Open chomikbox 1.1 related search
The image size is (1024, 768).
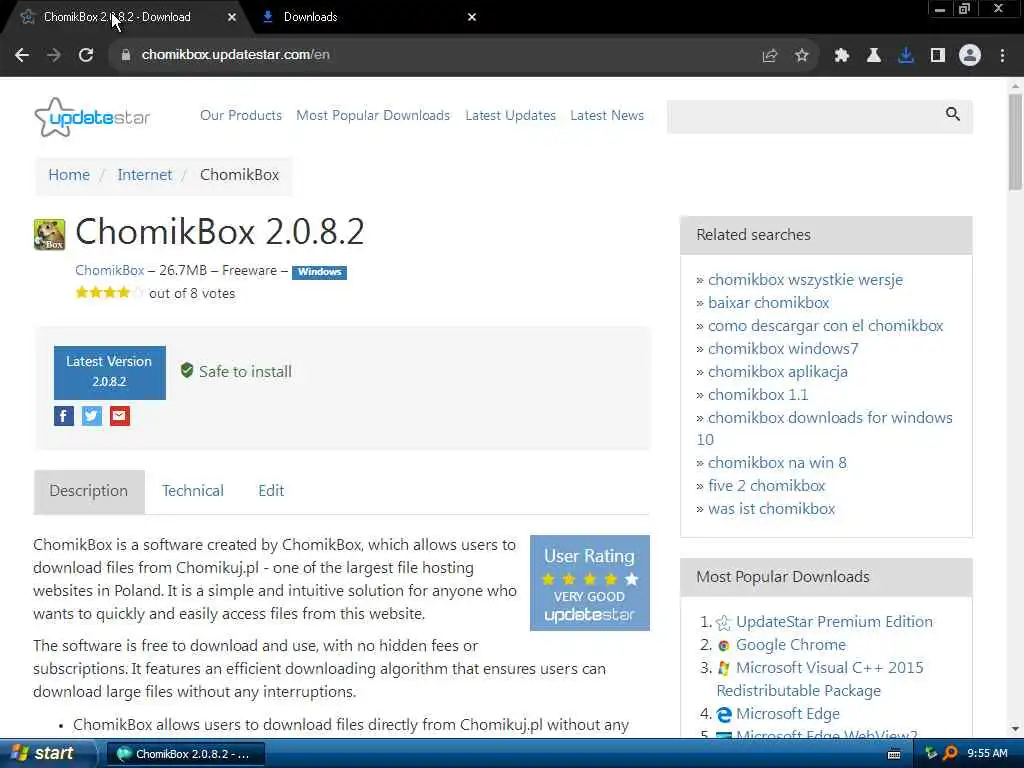tap(758, 395)
